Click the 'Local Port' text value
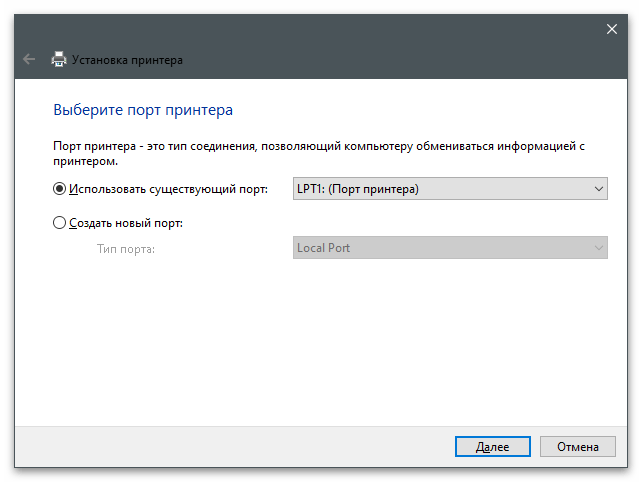The width and height of the screenshot is (642, 482). click(x=324, y=248)
